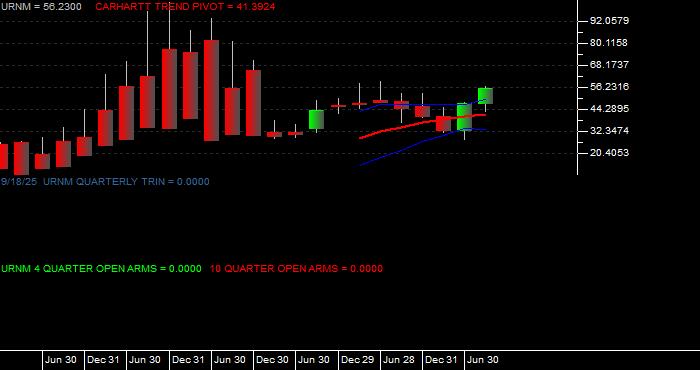Click the 68.1737 price axis label
Screen dimensions: 700x370
click(609, 65)
